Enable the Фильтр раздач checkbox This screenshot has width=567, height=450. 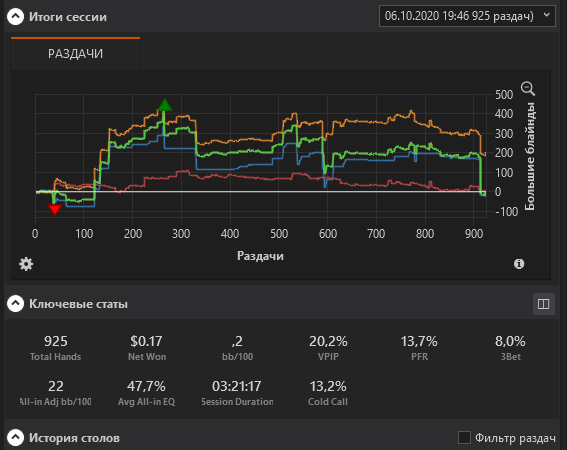pos(464,438)
